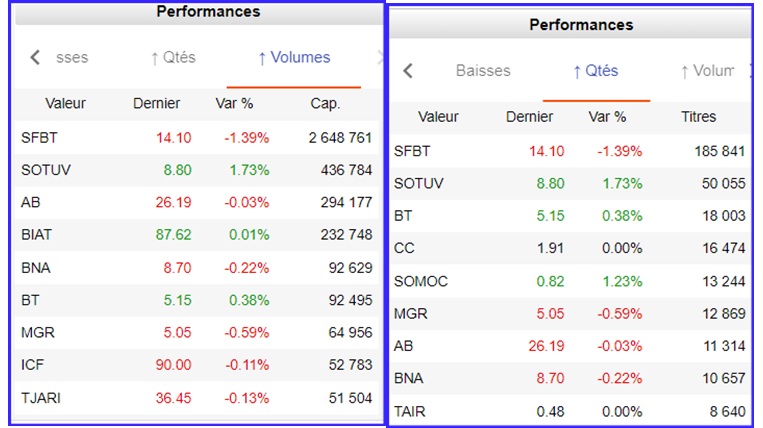This screenshot has height=428, width=763.
Task: Open SFBT stock in left table
Action: pyautogui.click(x=39, y=137)
